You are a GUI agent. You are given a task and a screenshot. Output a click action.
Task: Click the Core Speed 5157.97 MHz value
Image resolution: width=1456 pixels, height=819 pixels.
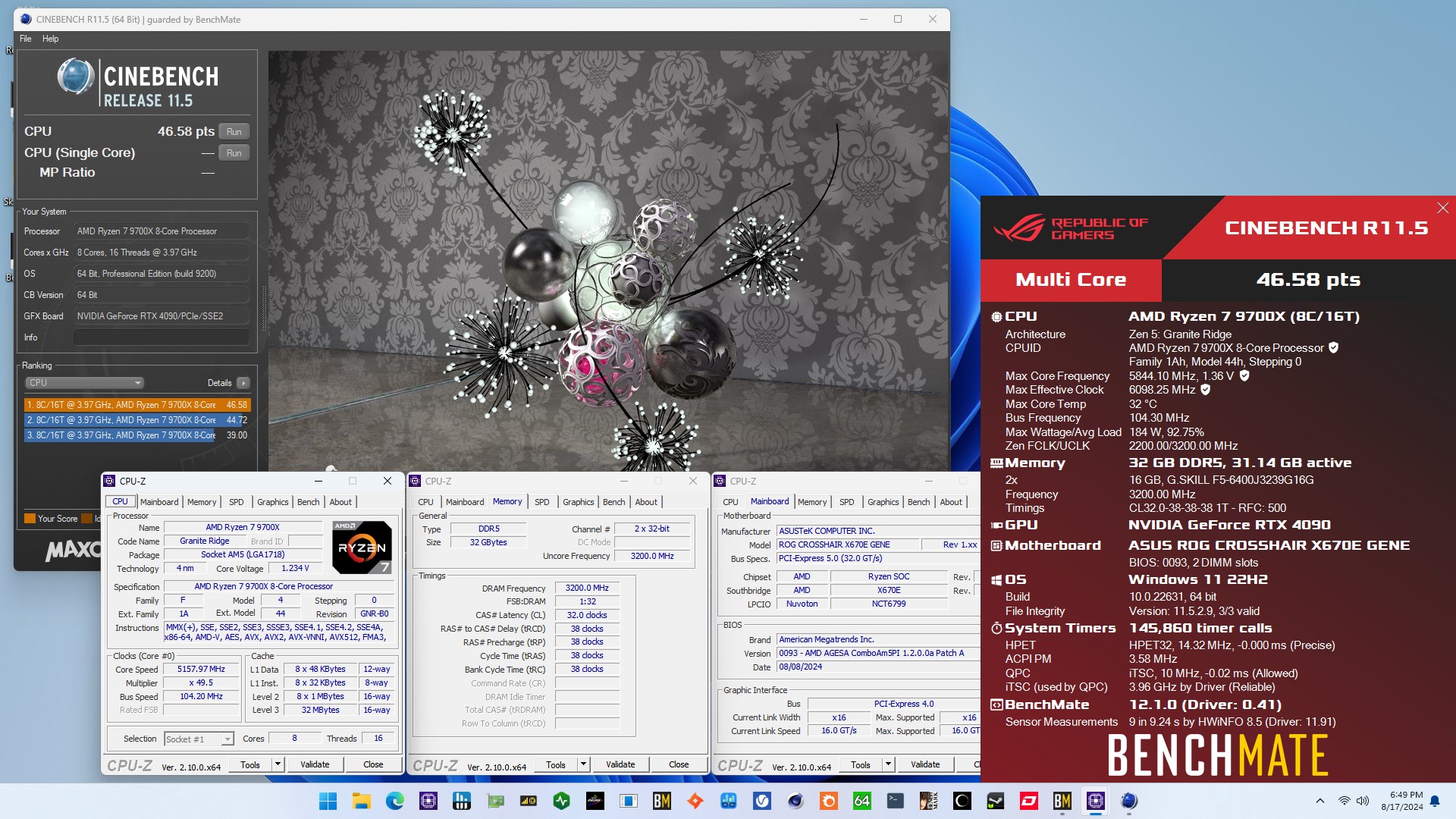[201, 670]
